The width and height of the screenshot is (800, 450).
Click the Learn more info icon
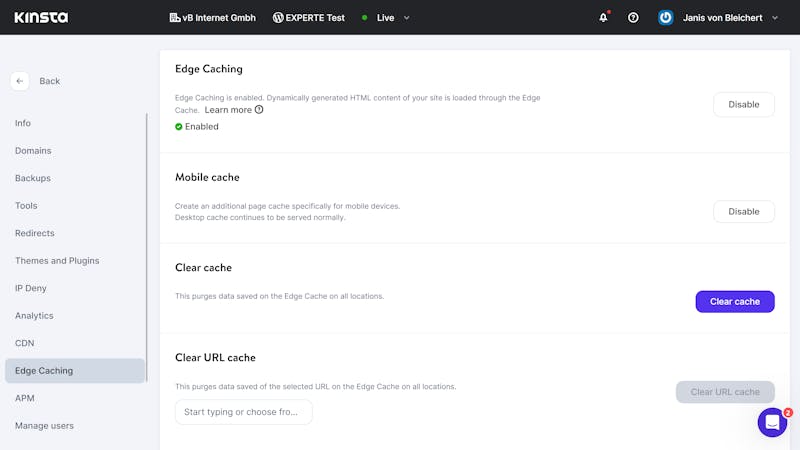click(259, 110)
